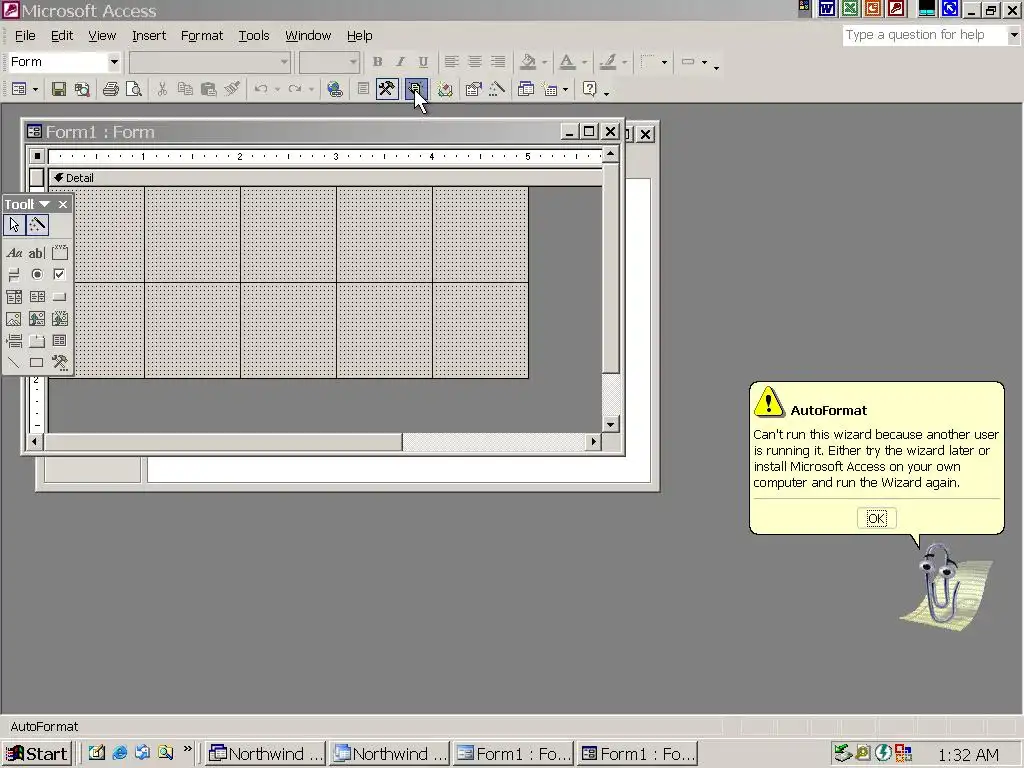This screenshot has width=1024, height=768.
Task: Click the Font/Fore Color button
Action: 567,62
